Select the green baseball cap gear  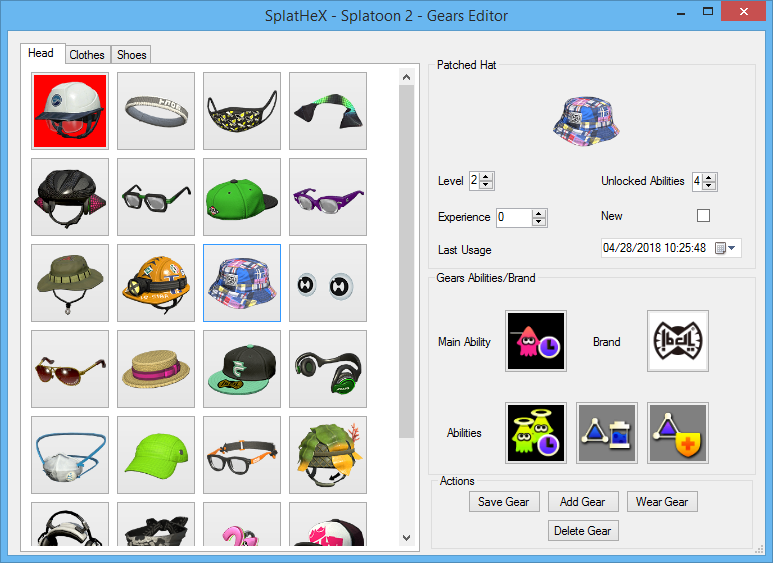pyautogui.click(x=242, y=197)
